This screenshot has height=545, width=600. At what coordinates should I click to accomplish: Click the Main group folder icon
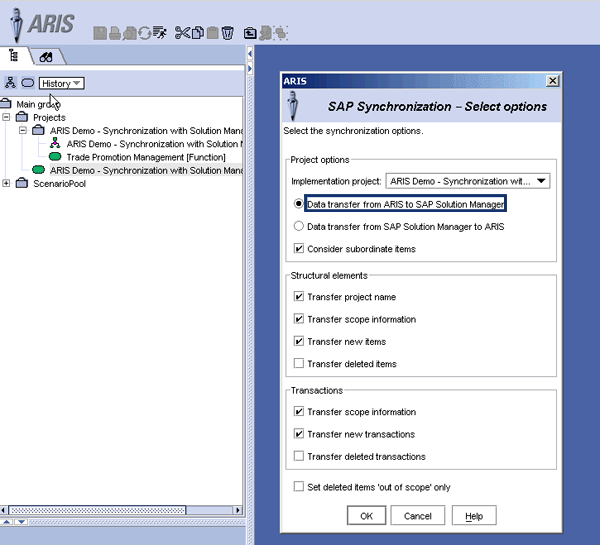pos(6,103)
